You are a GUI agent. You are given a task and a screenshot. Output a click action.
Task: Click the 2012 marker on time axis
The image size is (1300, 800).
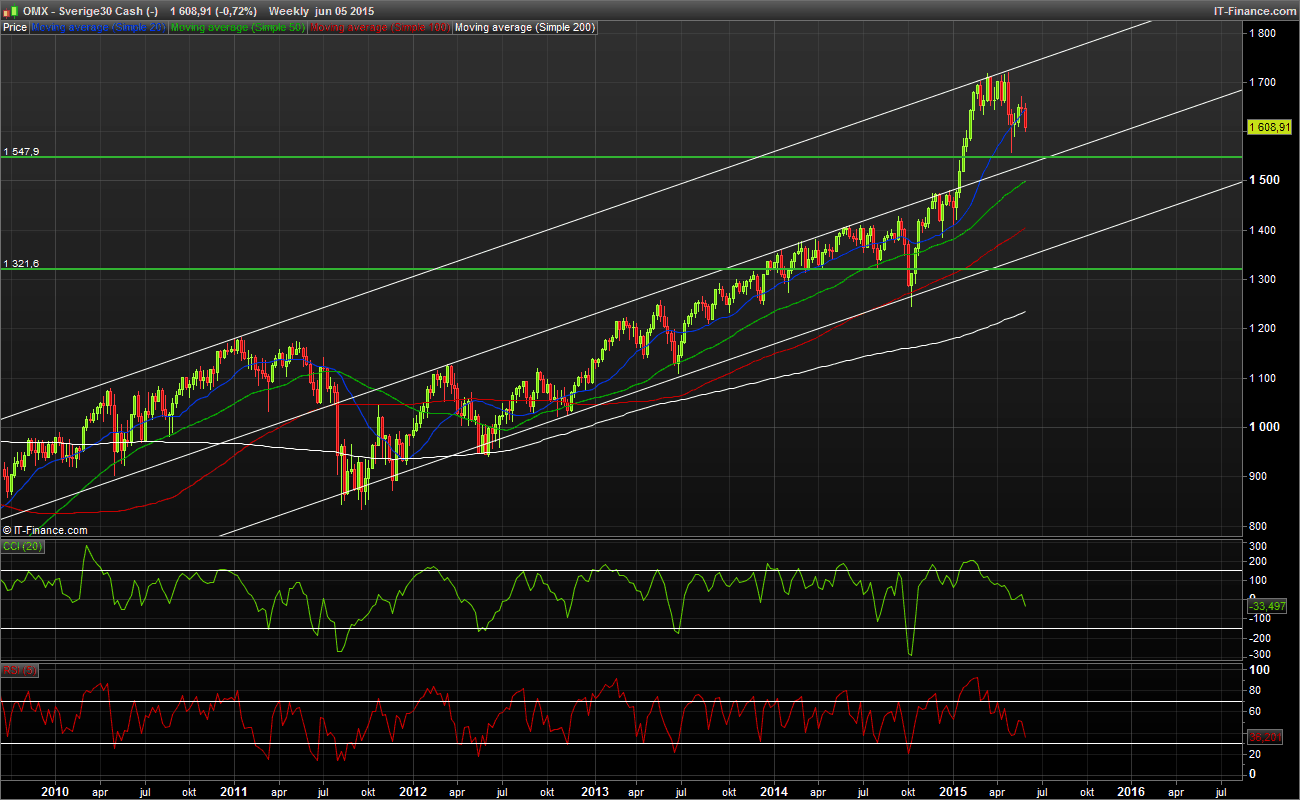coord(413,790)
